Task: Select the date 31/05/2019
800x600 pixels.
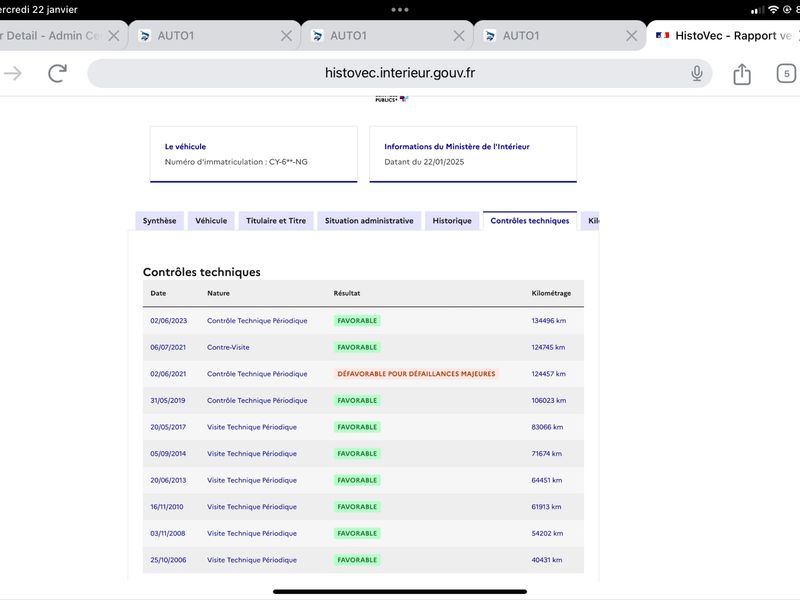Action: (168, 401)
